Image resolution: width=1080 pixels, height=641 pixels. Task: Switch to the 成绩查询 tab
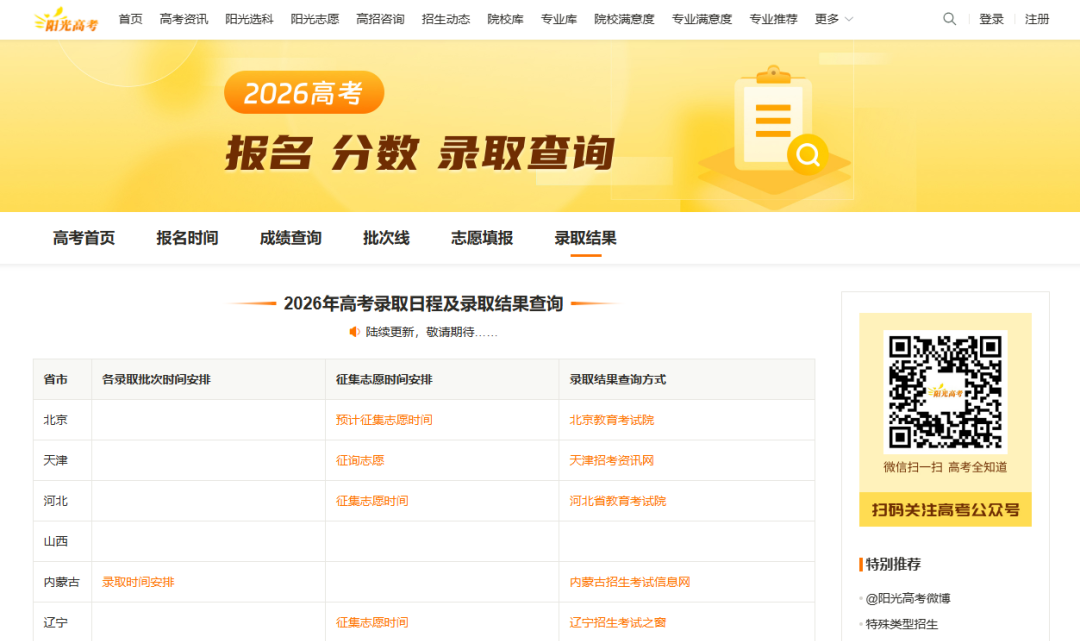tap(291, 238)
